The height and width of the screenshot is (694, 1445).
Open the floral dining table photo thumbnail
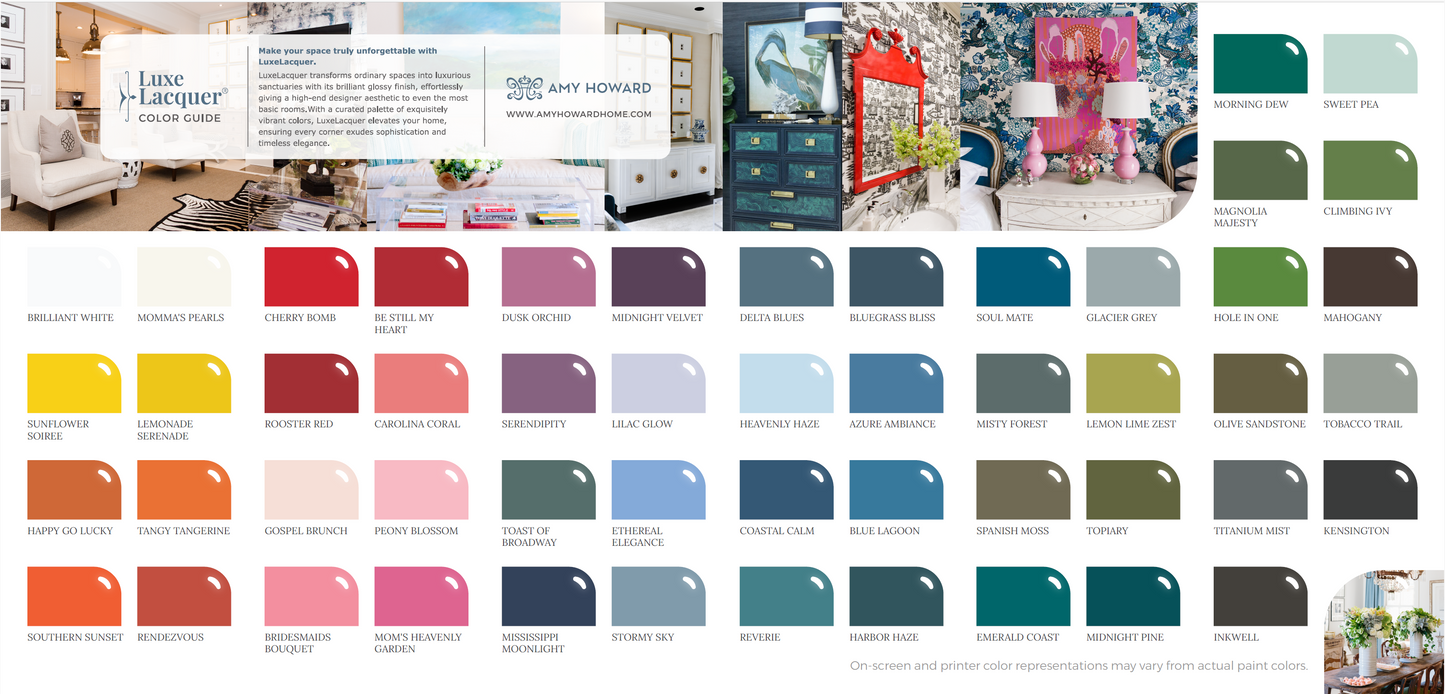coord(1384,632)
